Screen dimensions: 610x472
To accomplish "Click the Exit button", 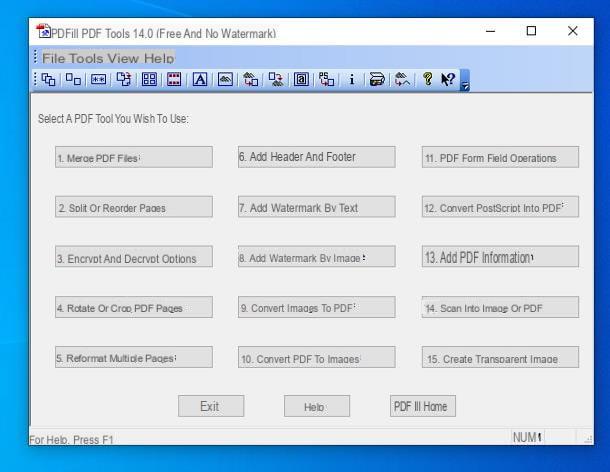I will point(211,406).
